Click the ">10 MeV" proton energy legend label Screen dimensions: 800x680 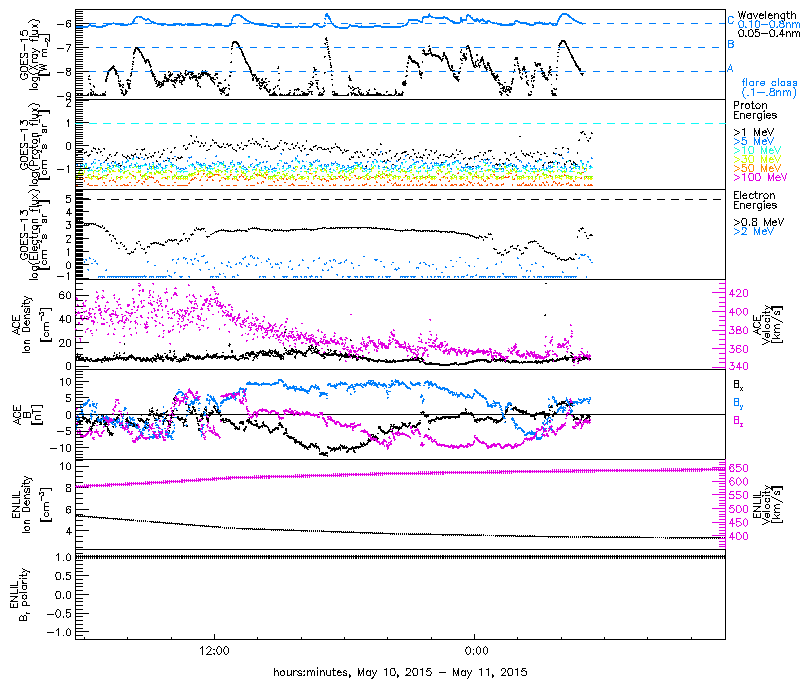point(757,150)
